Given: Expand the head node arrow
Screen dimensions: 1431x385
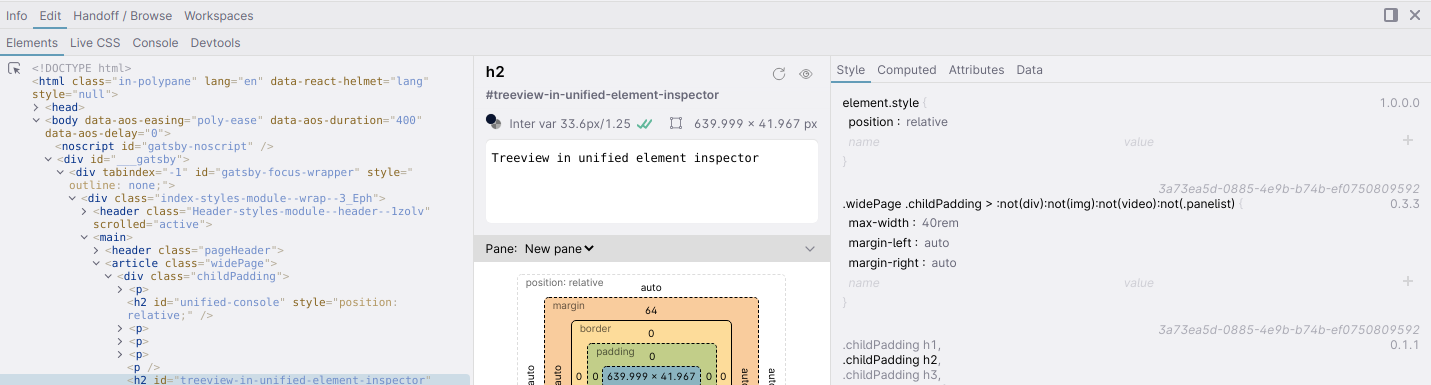Looking at the screenshot, I should pyautogui.click(x=36, y=107).
